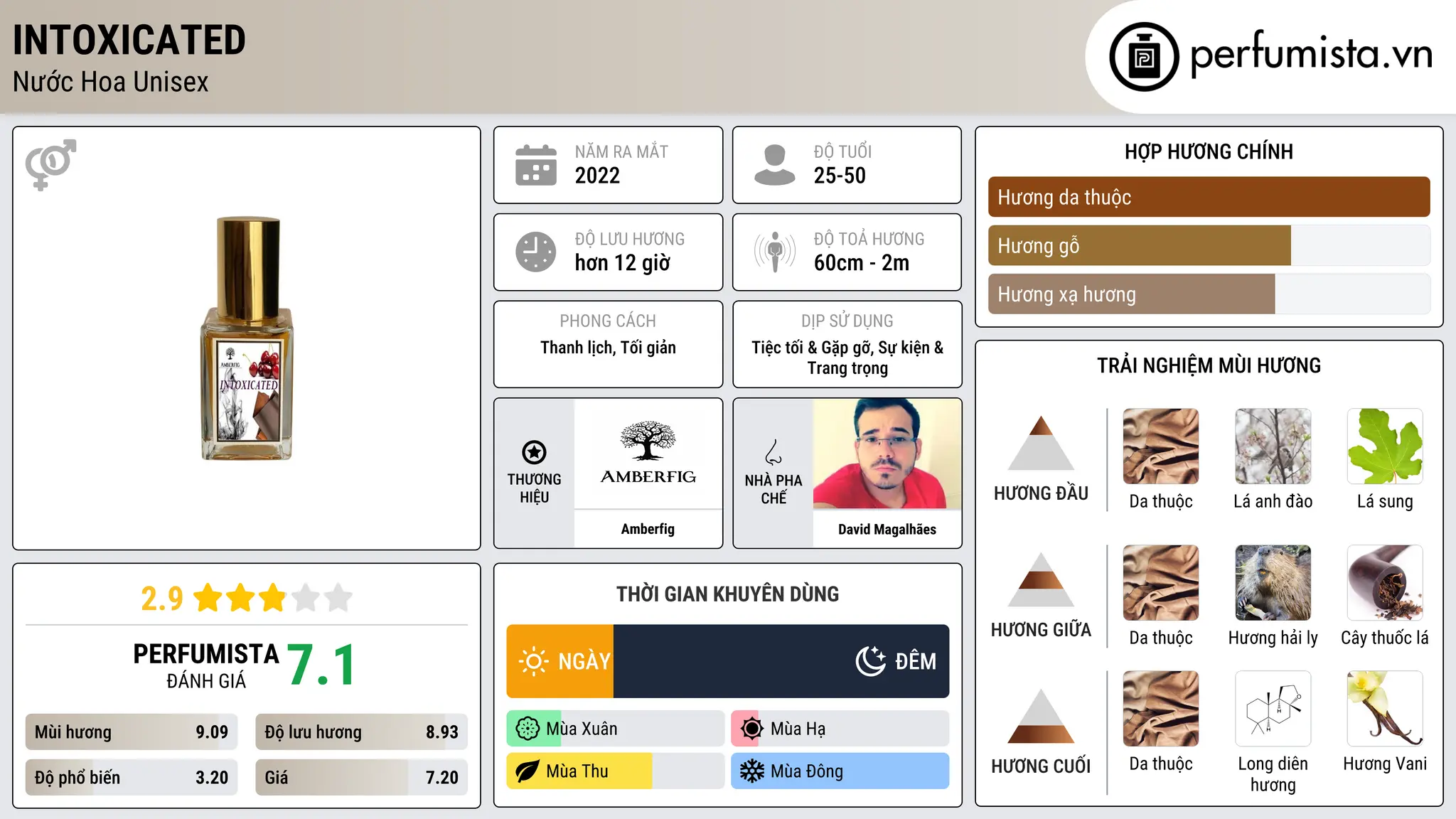Click the snowflake icon for Mùa Đông
Image resolution: width=1456 pixels, height=819 pixels.
coord(751,771)
